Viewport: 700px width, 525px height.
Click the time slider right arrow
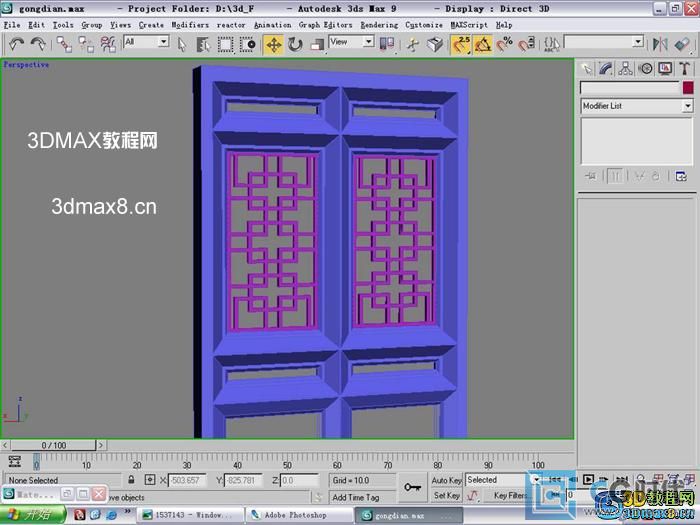[x=101, y=445]
